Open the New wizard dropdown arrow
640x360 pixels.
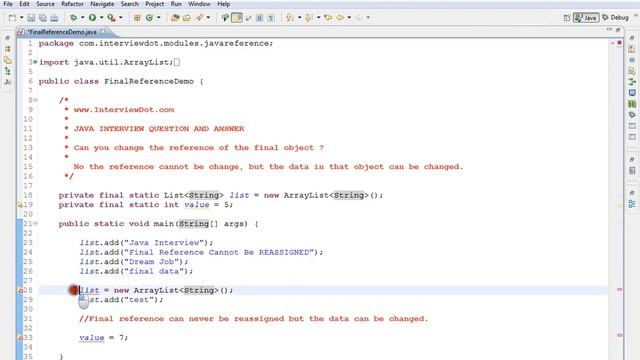point(21,18)
